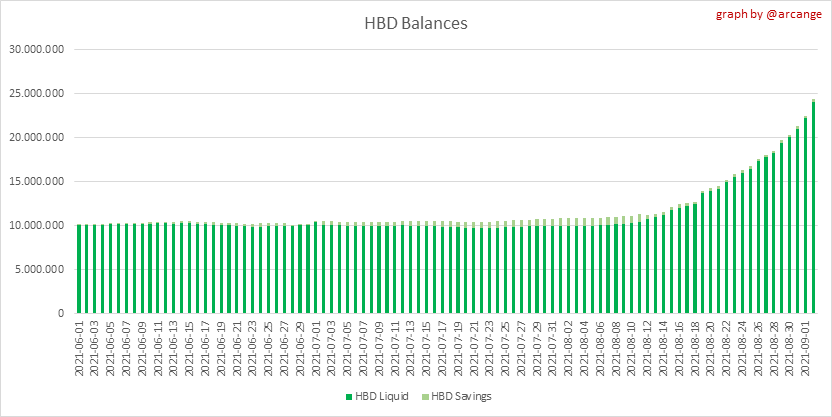Screen dimensions: 832x417
Task: Click the HBD Liquid legend color swatch
Action: pyautogui.click(x=348, y=397)
